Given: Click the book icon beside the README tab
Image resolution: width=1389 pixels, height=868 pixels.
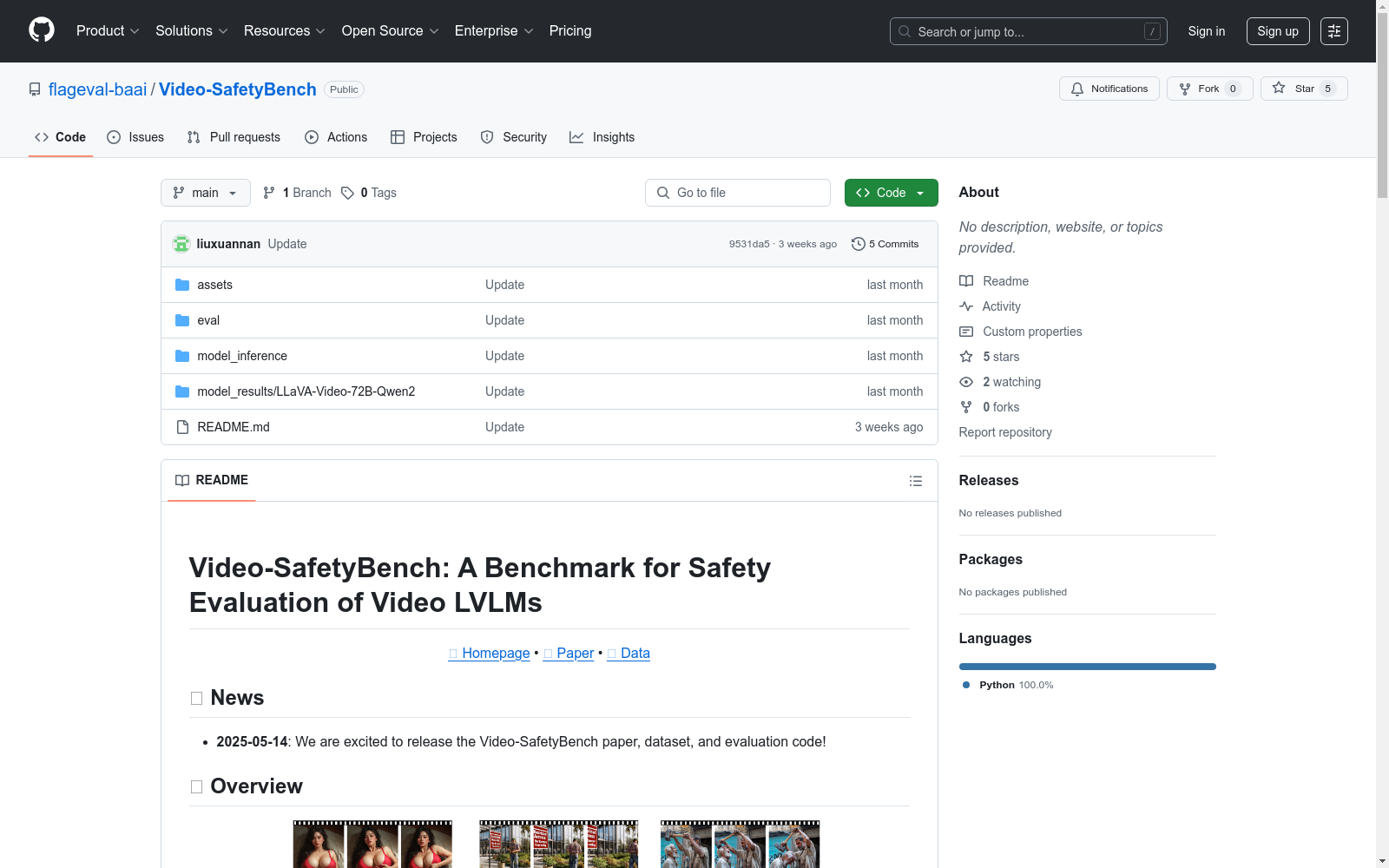Looking at the screenshot, I should (182, 480).
